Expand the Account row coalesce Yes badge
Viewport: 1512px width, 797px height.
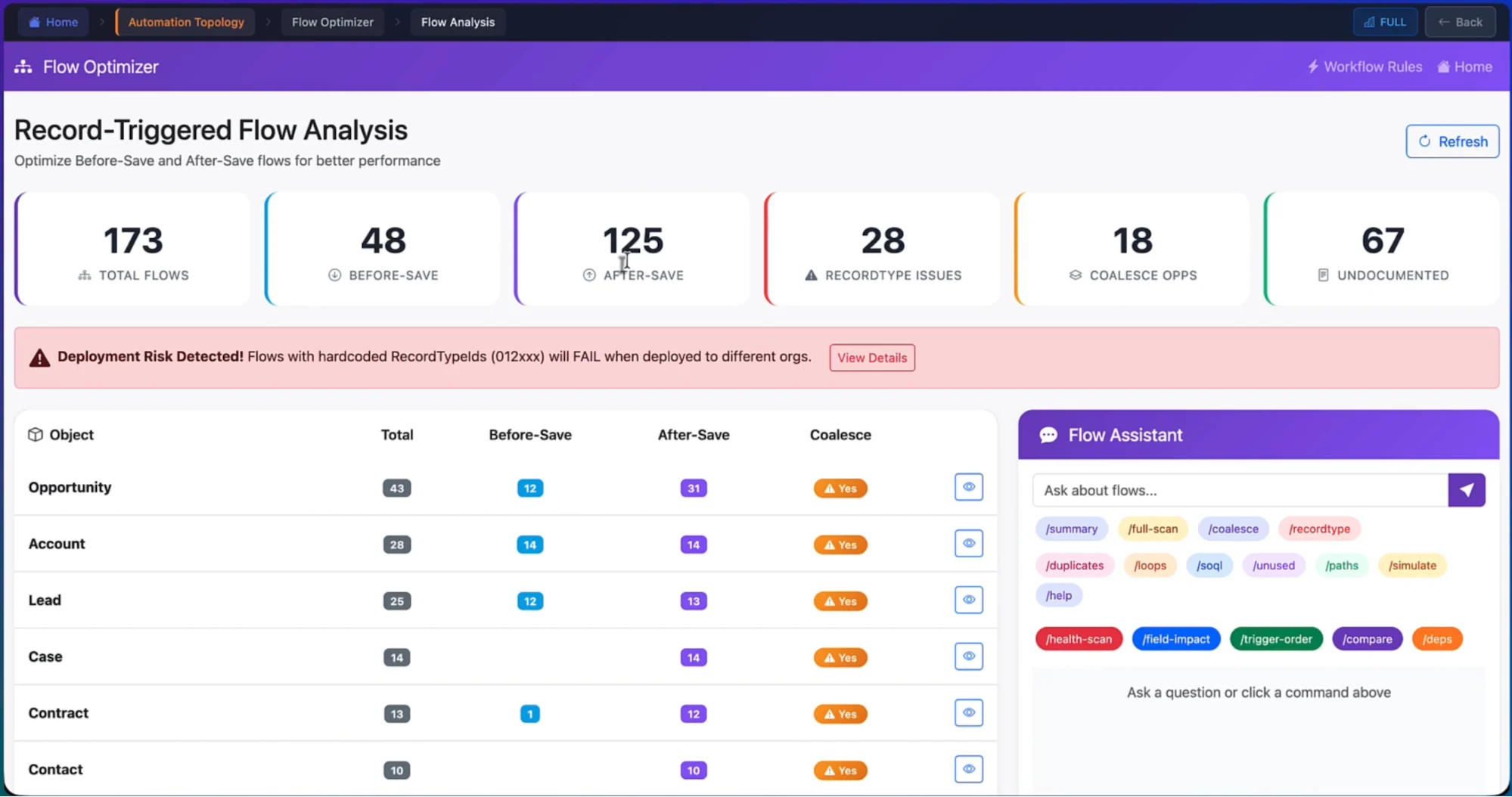(840, 544)
